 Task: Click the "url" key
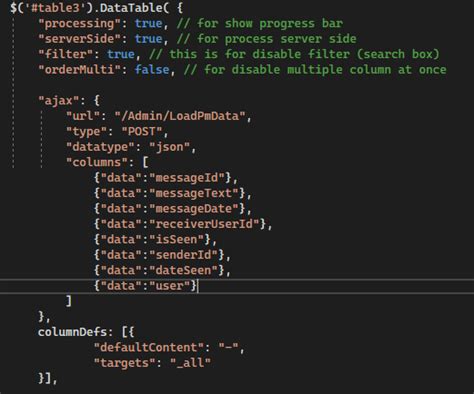(83, 116)
